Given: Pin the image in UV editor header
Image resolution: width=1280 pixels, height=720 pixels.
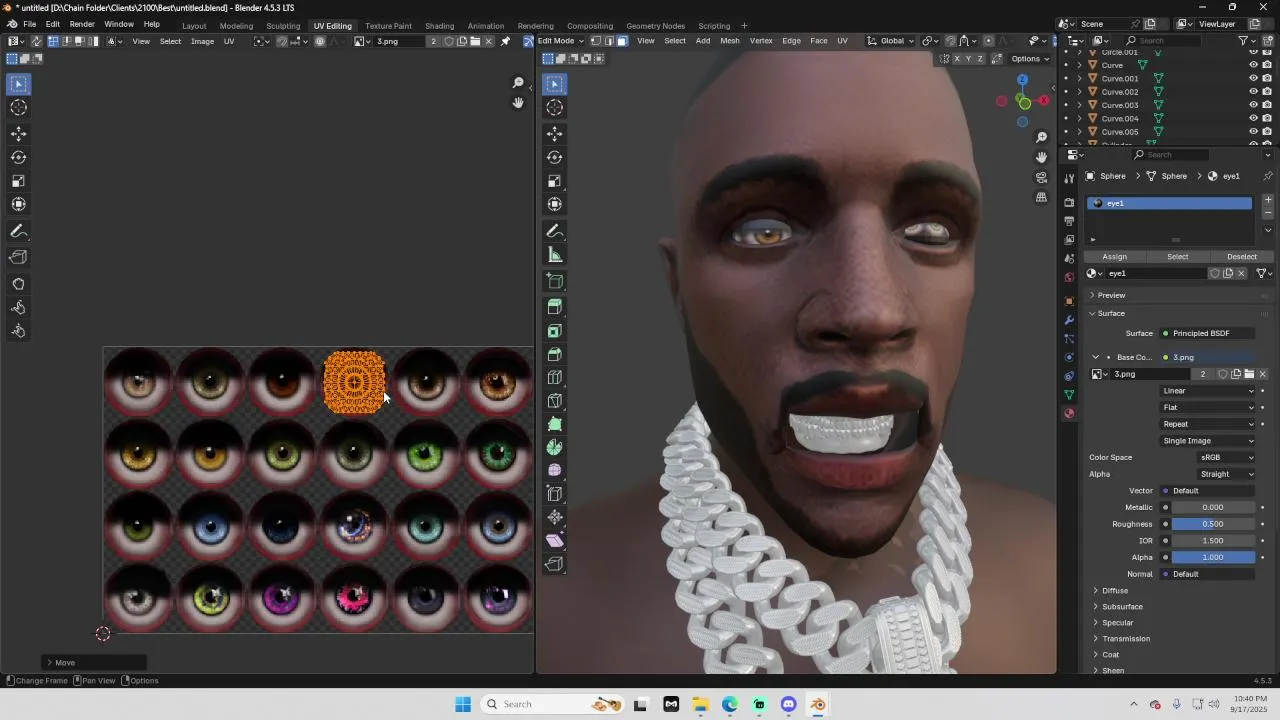Looking at the screenshot, I should 505,41.
